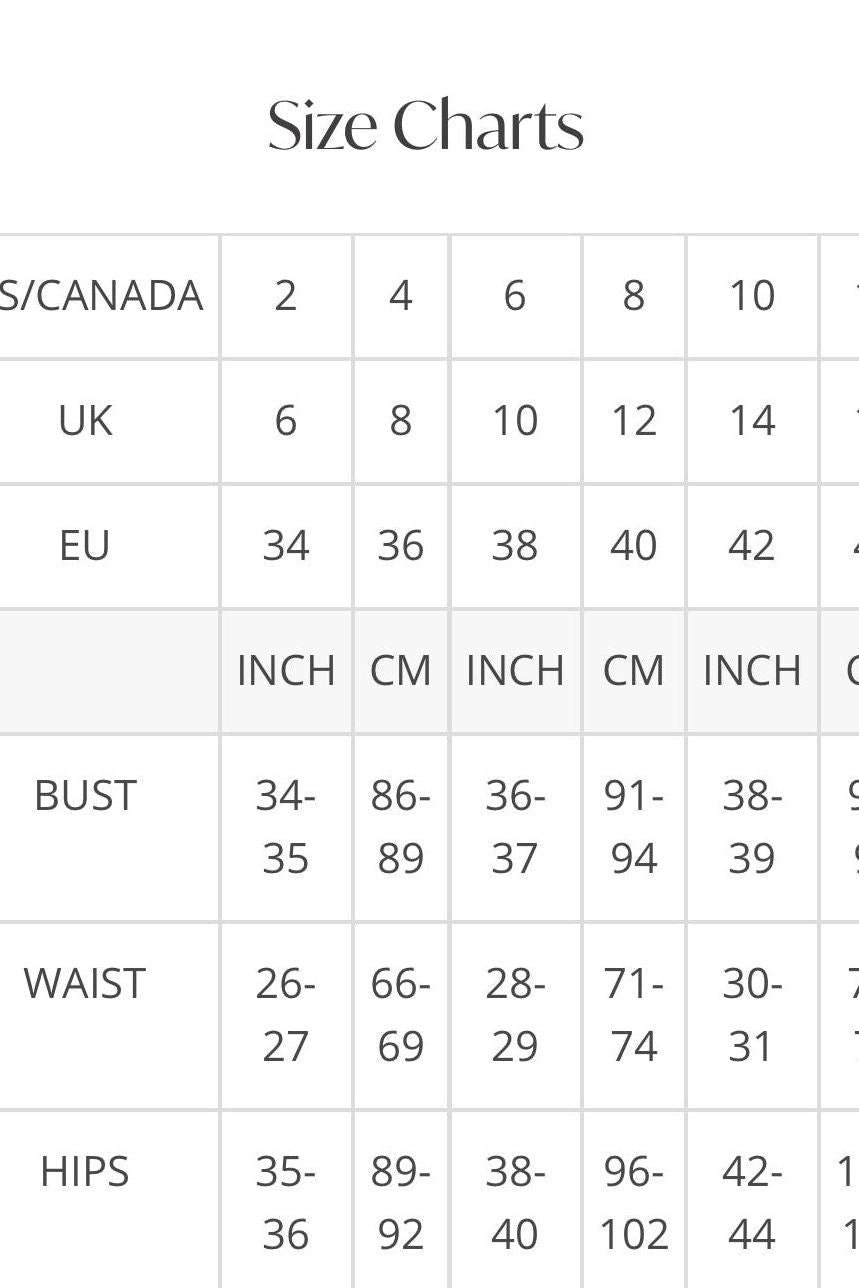Viewport: 859px width, 1288px height.
Task: Click the BUST row label
Action: click(x=85, y=797)
